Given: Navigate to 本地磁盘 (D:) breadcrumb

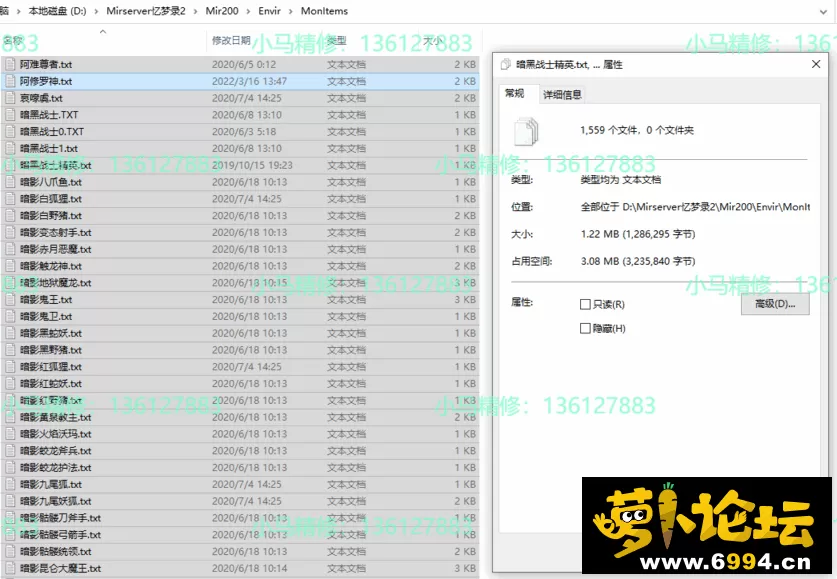Looking at the screenshot, I should (x=58, y=11).
